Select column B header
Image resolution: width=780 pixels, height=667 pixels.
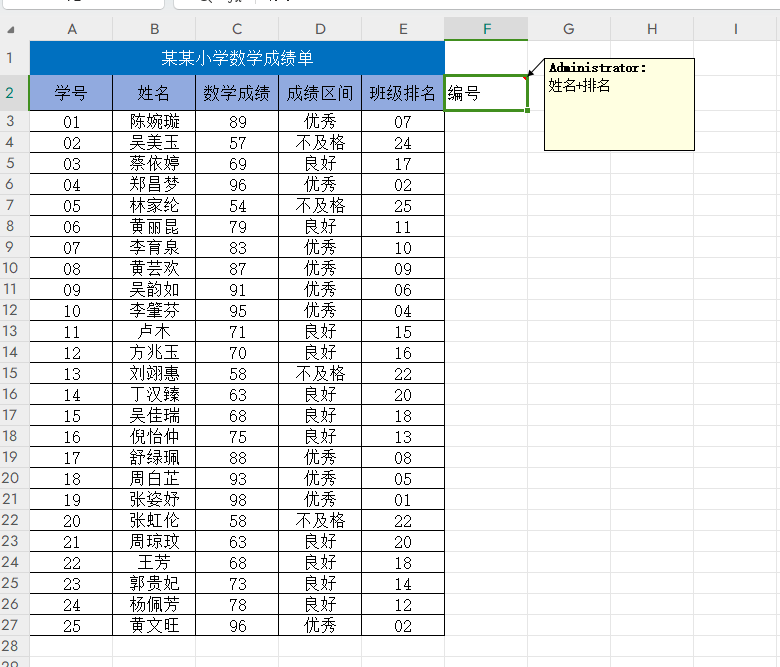click(154, 29)
